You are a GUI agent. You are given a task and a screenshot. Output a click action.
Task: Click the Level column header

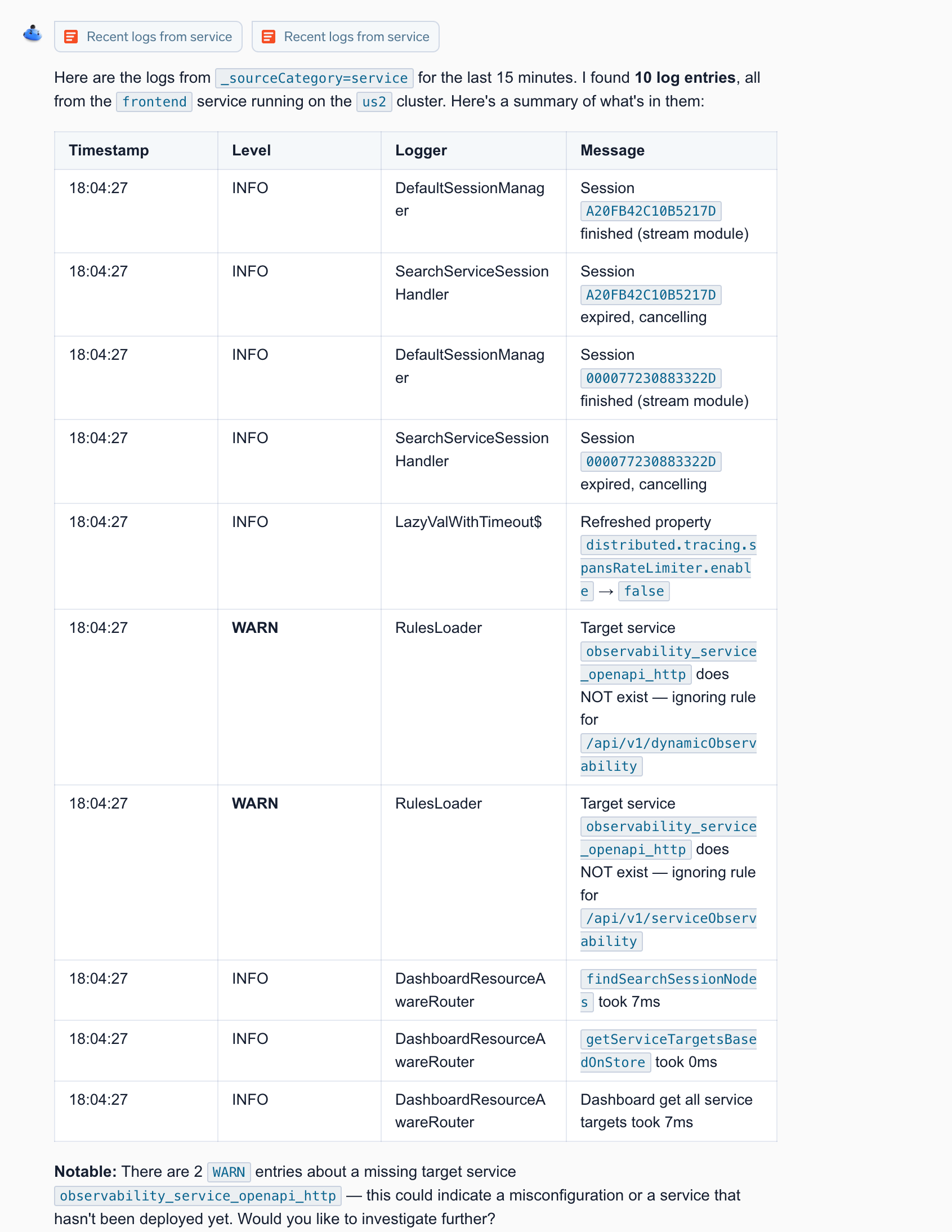pos(252,150)
